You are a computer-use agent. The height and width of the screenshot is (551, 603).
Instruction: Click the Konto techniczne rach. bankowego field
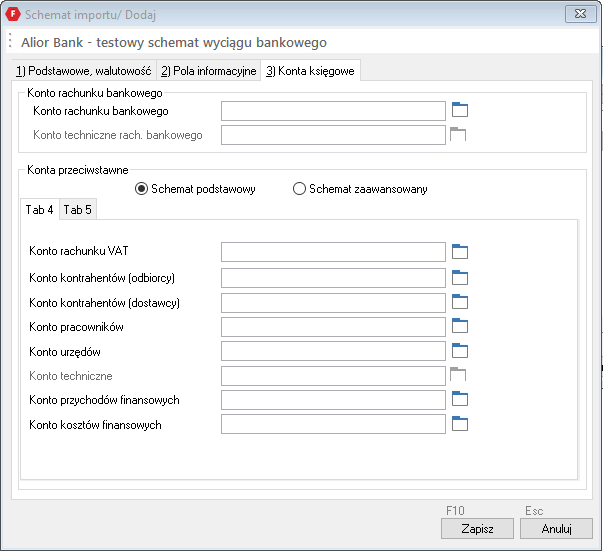pos(333,135)
